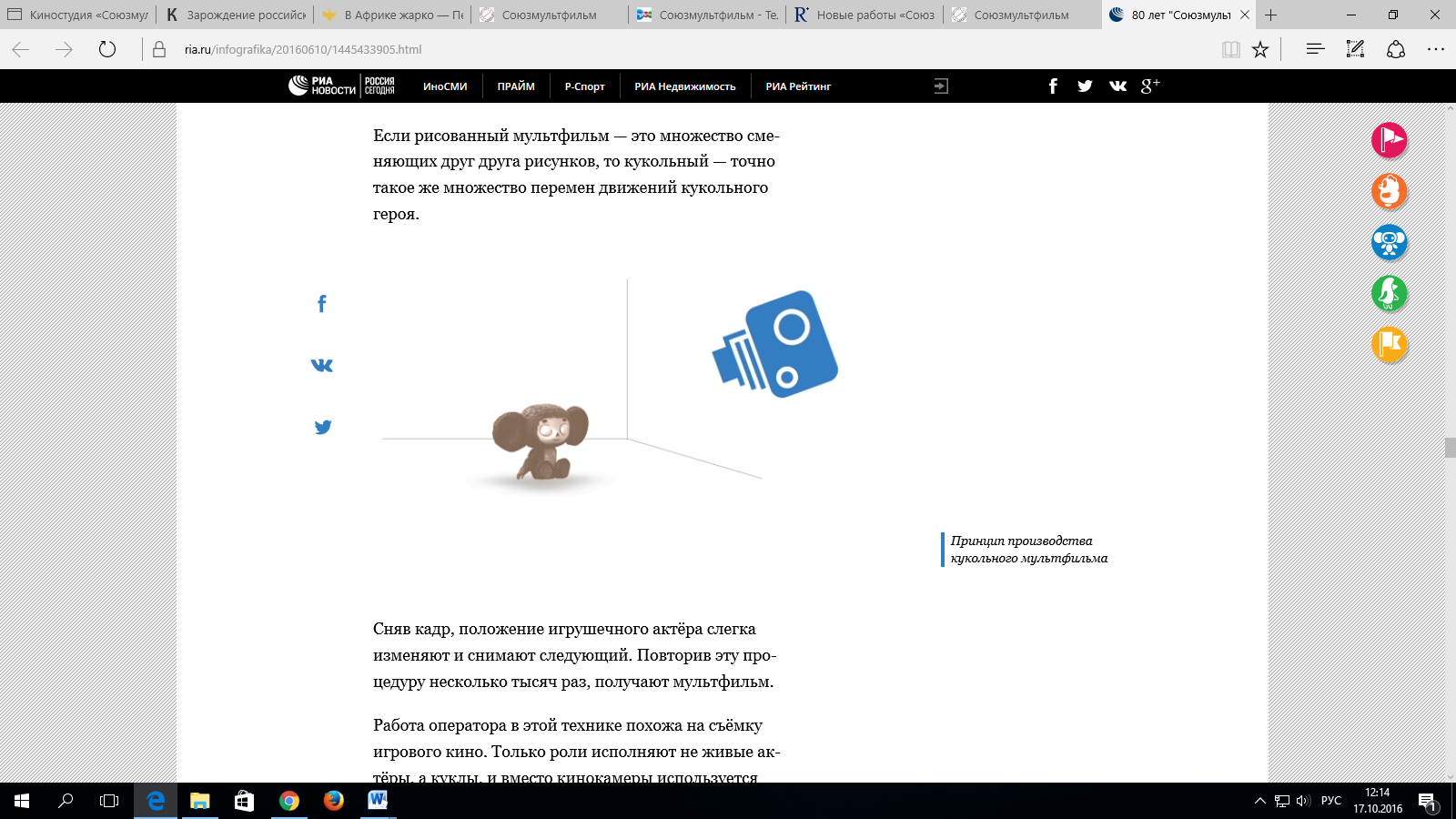Open Firefox from taskbar
The image size is (1456, 819).
[x=334, y=801]
